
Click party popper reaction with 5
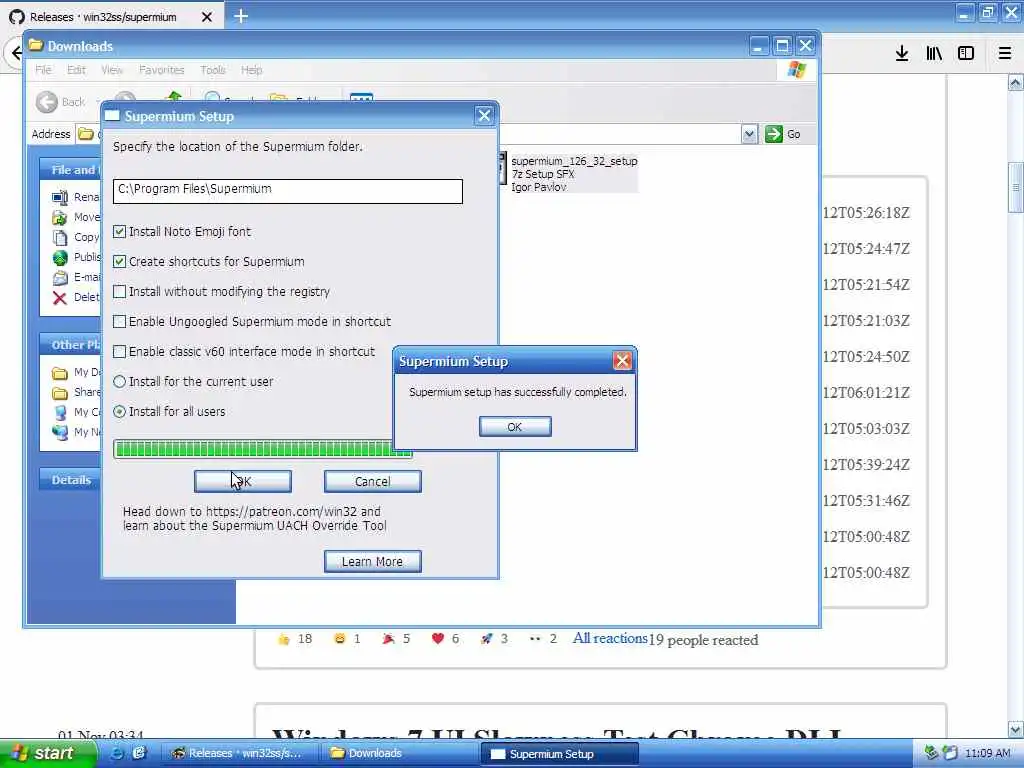click(396, 639)
